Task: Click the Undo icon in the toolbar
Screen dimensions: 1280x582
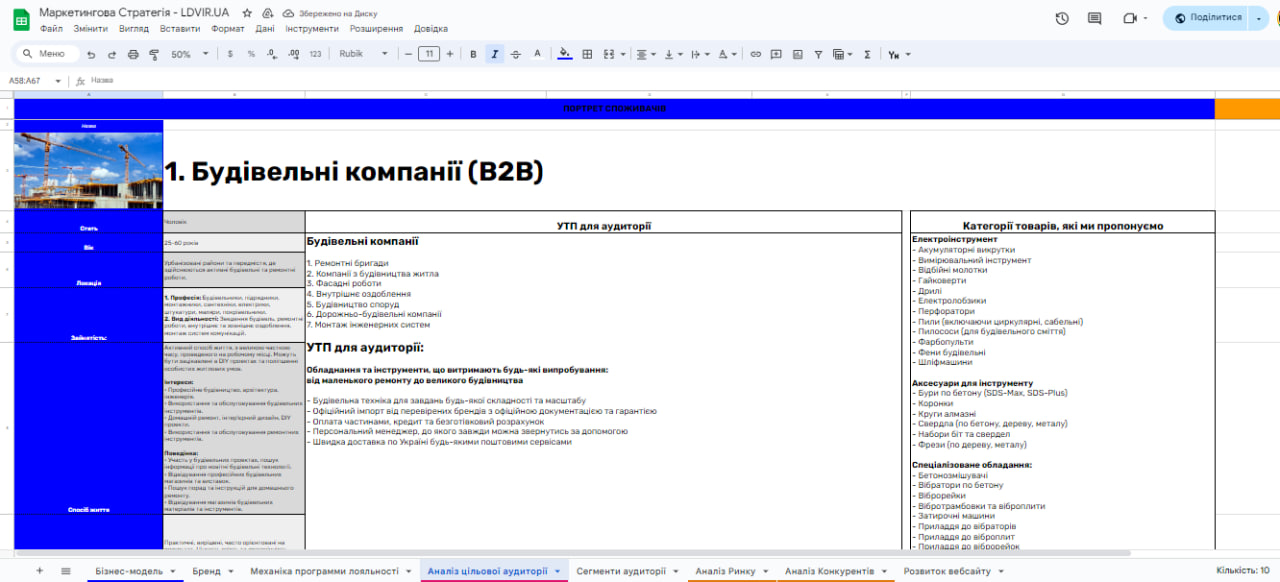Action: click(x=92, y=54)
